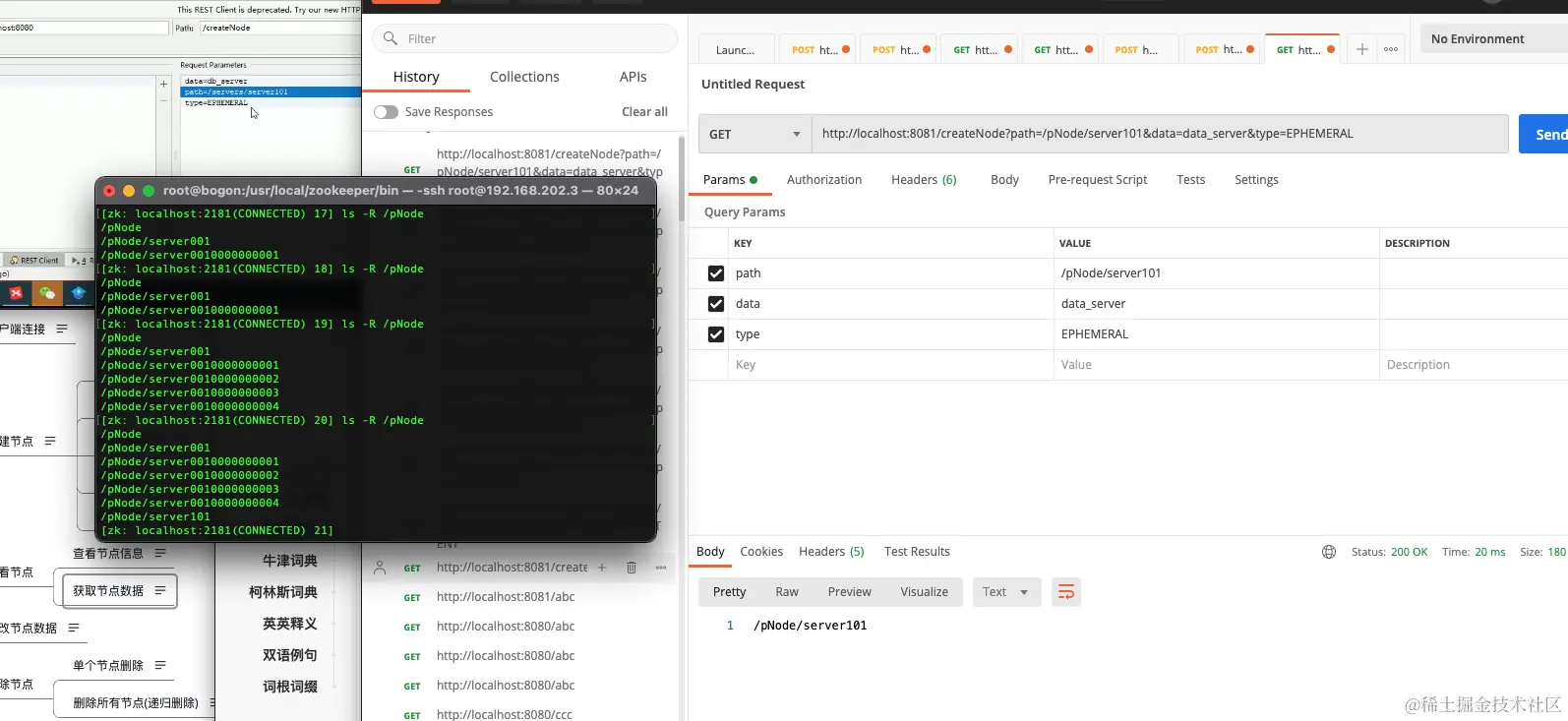Select path=/servers/server101 in REST Client parameters

[x=271, y=91]
